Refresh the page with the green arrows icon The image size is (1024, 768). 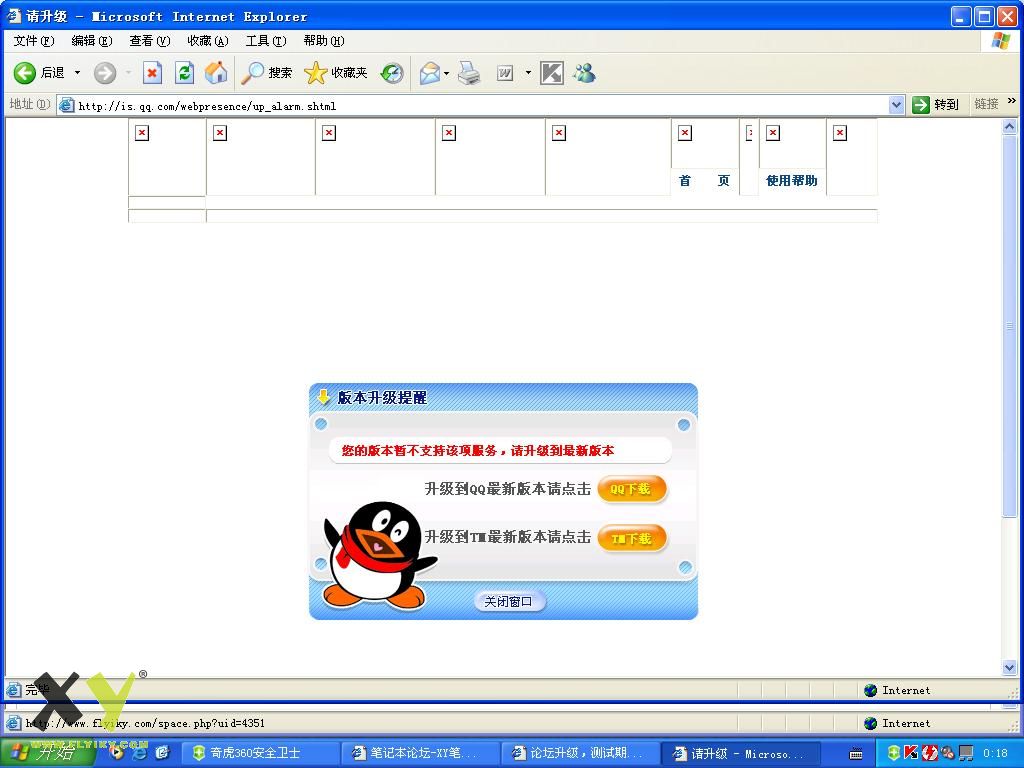(185, 72)
